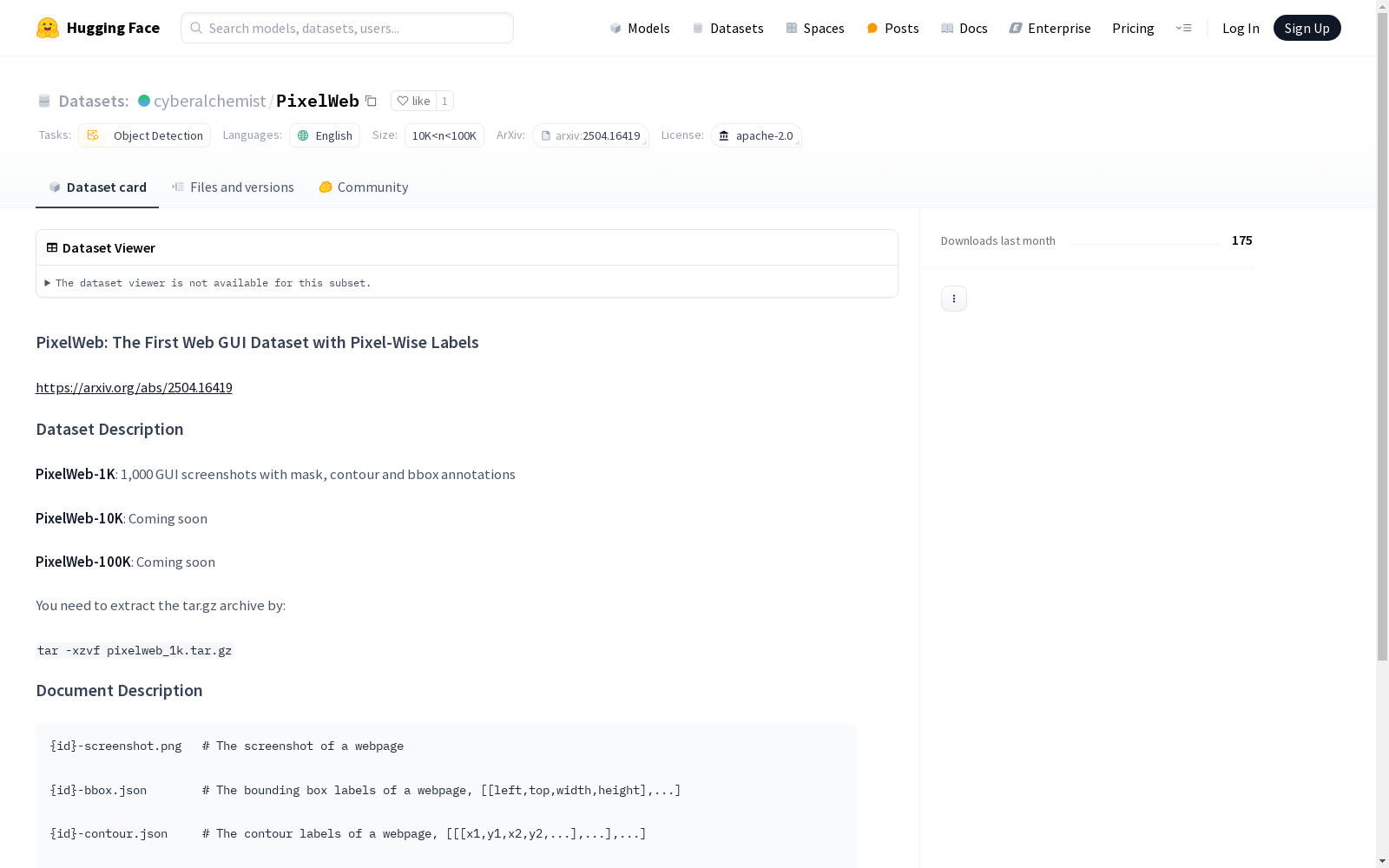This screenshot has width=1389, height=868.
Task: Click the Community tab icon
Action: click(326, 187)
